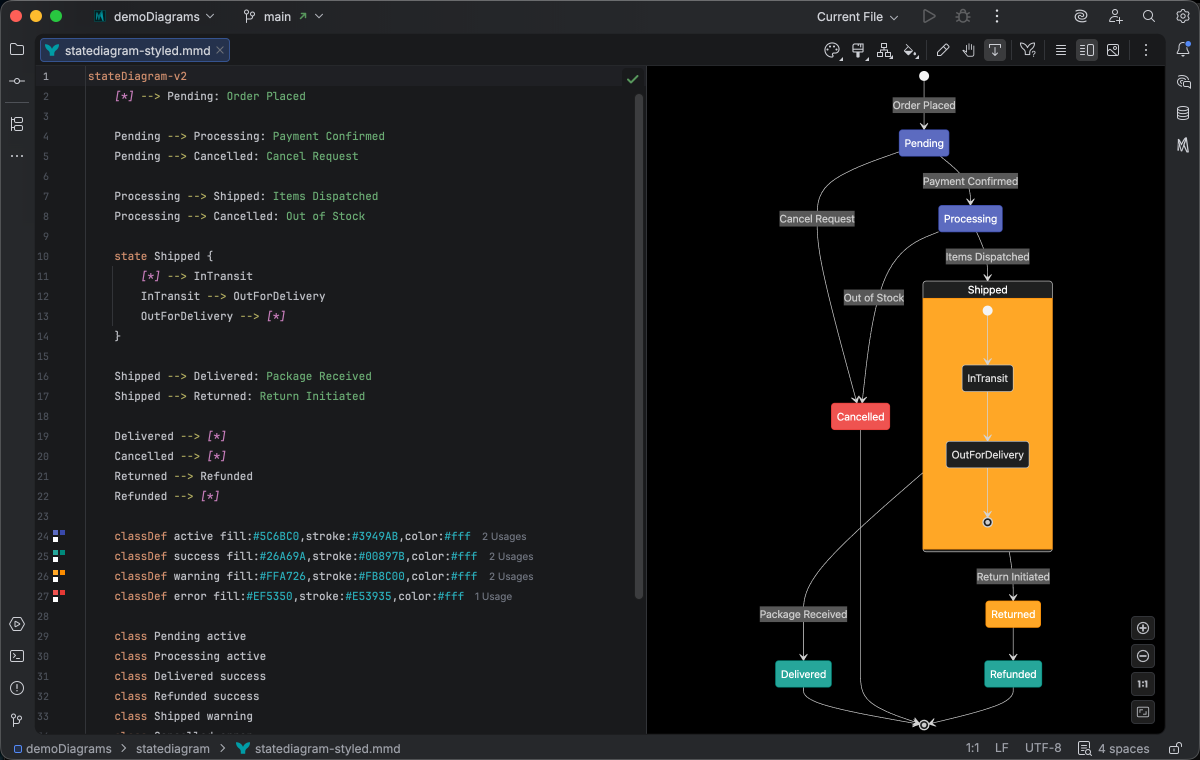Click the Code With Me add user icon
Image resolution: width=1200 pixels, height=760 pixels.
point(1115,16)
